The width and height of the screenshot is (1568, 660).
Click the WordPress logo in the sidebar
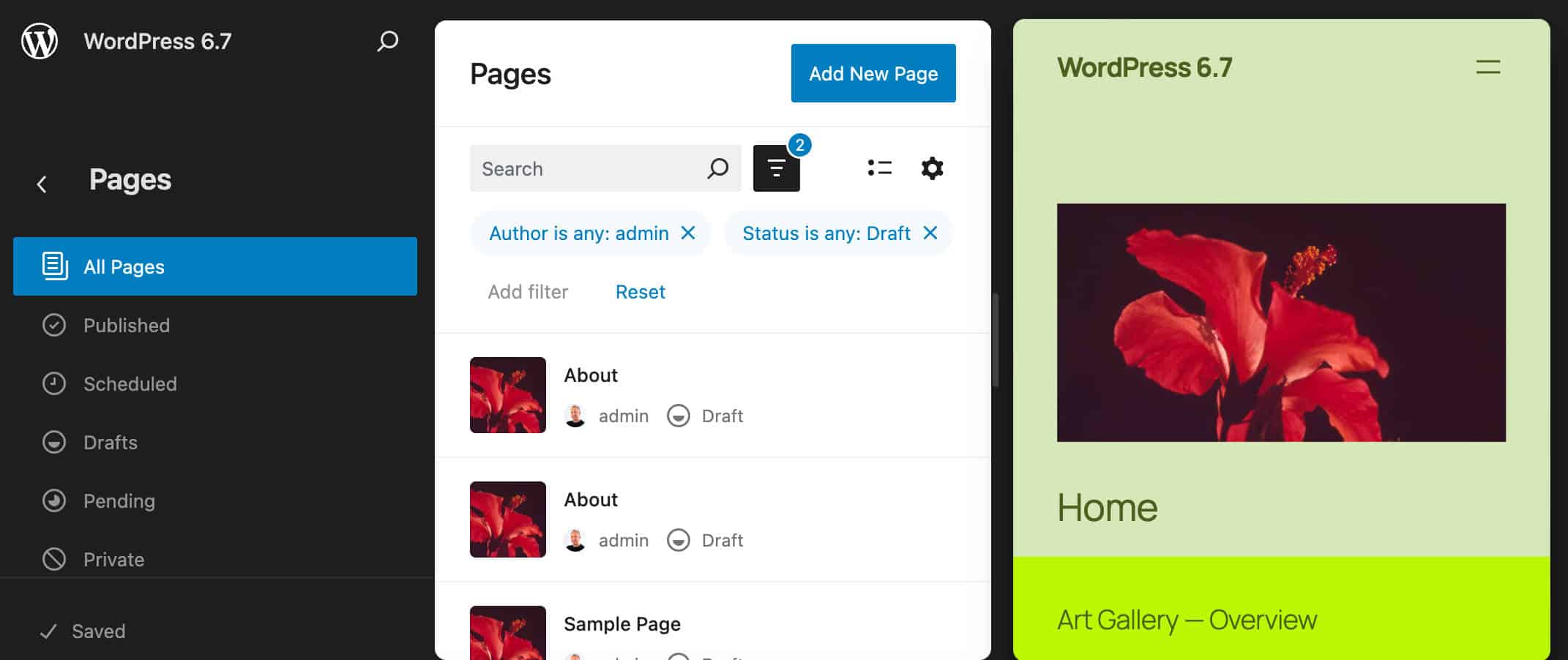pos(40,42)
